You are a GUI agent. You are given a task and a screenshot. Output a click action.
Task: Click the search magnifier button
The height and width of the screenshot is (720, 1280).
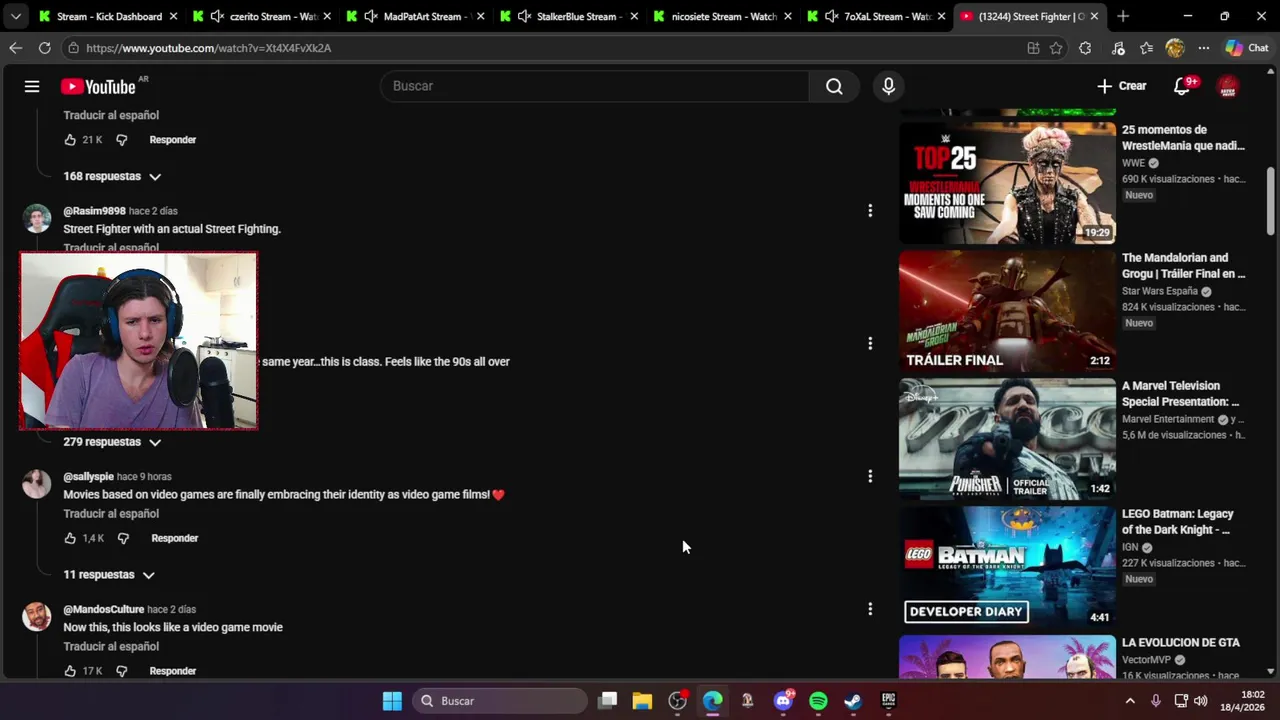(834, 86)
